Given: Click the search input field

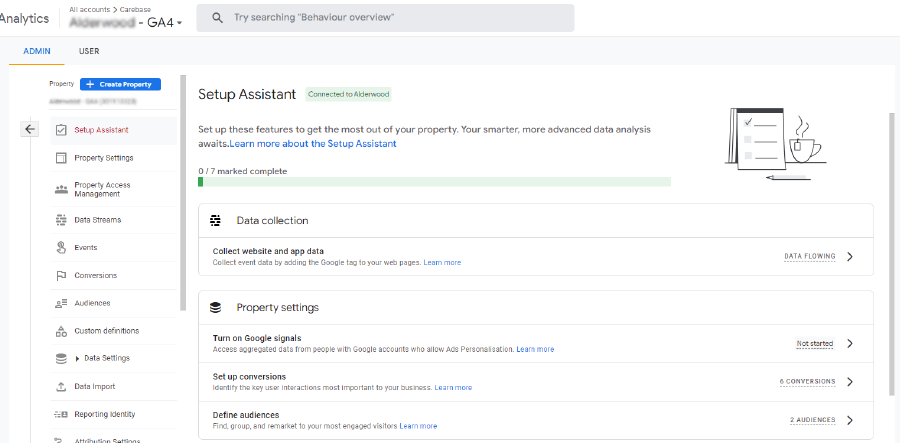Looking at the screenshot, I should [385, 18].
